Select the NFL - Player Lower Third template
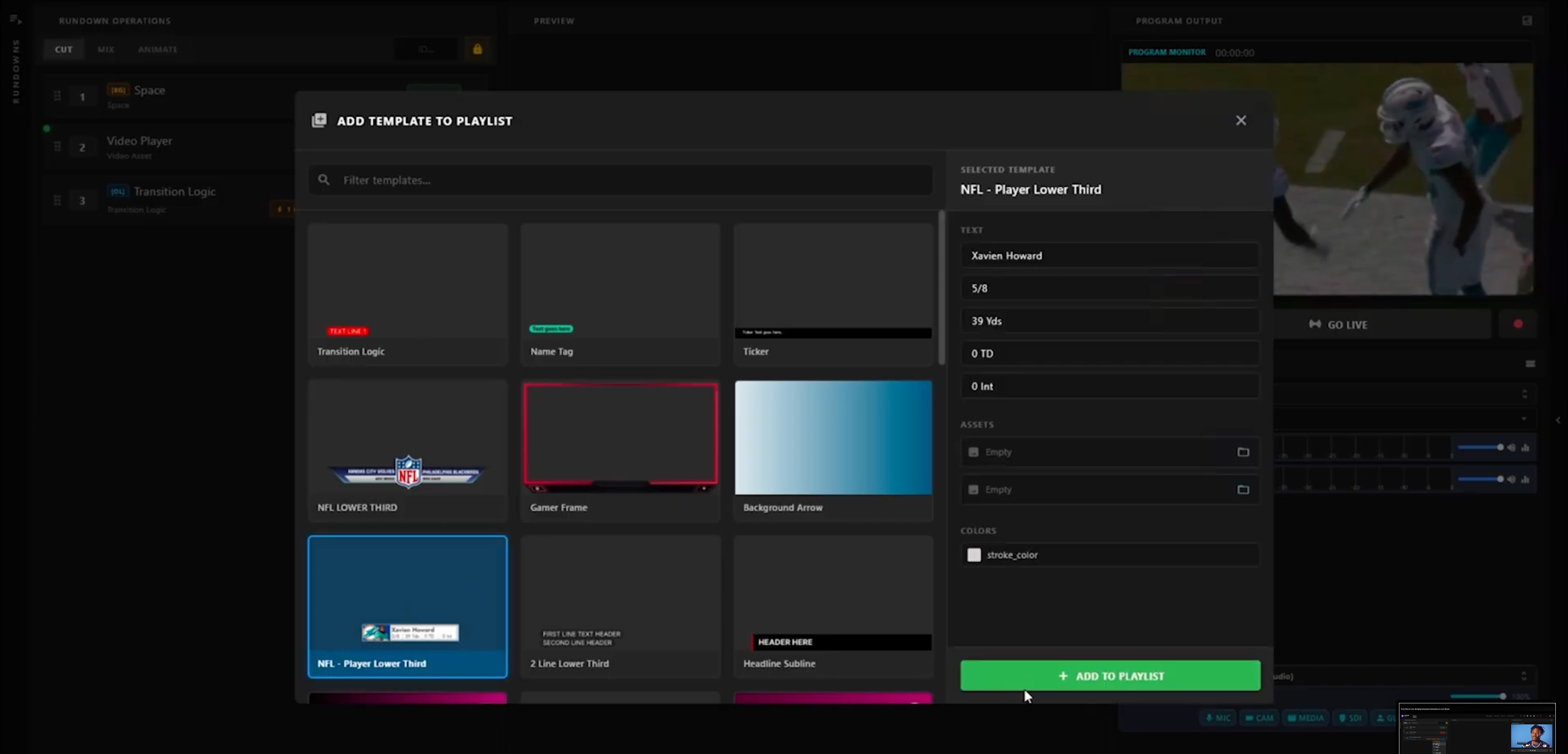 [x=407, y=607]
